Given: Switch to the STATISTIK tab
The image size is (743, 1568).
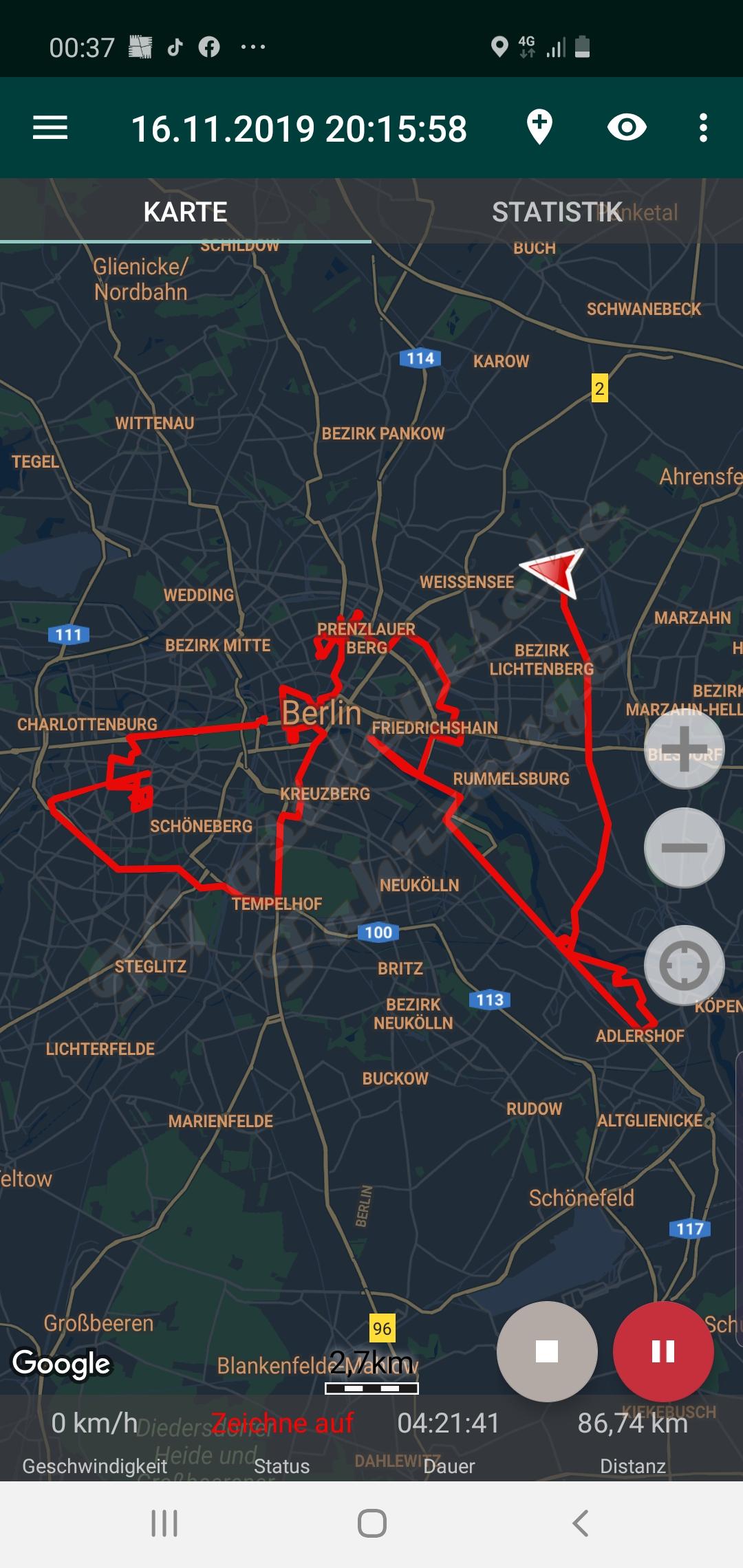Looking at the screenshot, I should (x=557, y=211).
